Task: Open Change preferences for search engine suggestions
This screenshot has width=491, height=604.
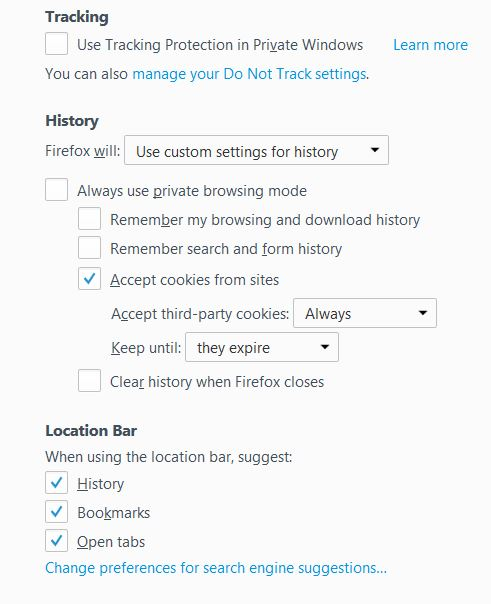Action: point(216,568)
